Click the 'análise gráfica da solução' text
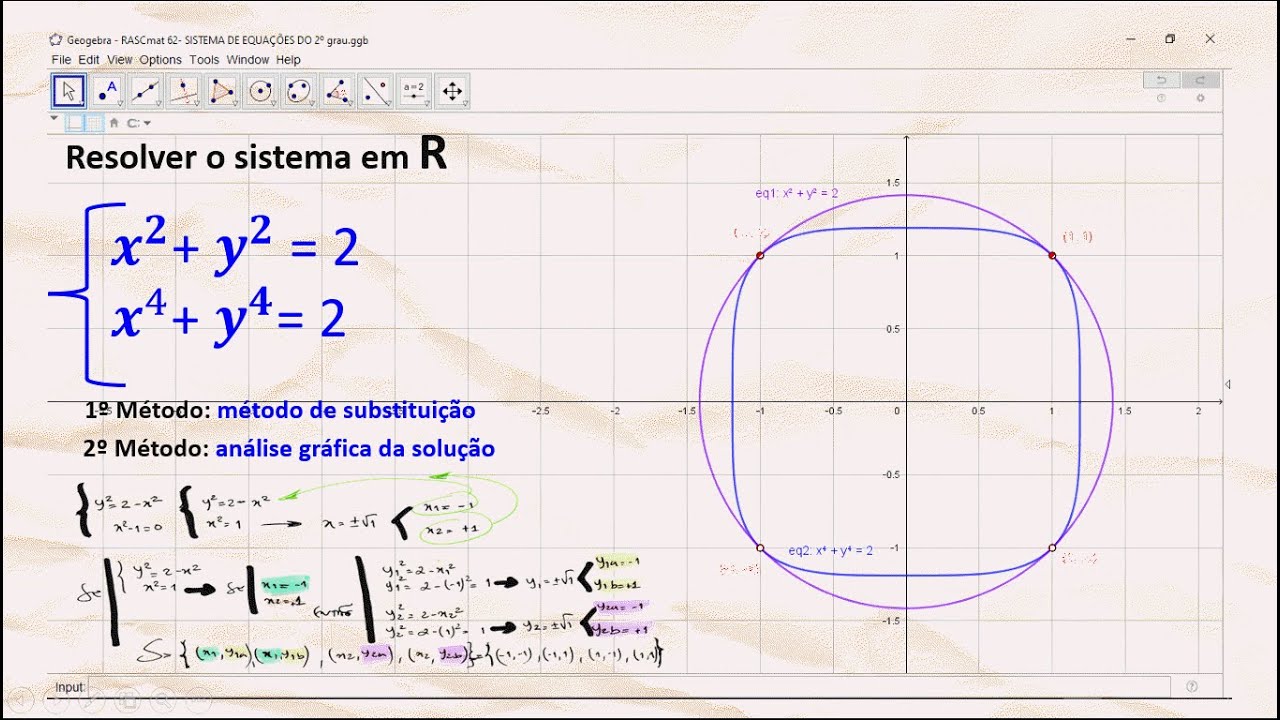Viewport: 1280px width, 720px height. (x=355, y=449)
